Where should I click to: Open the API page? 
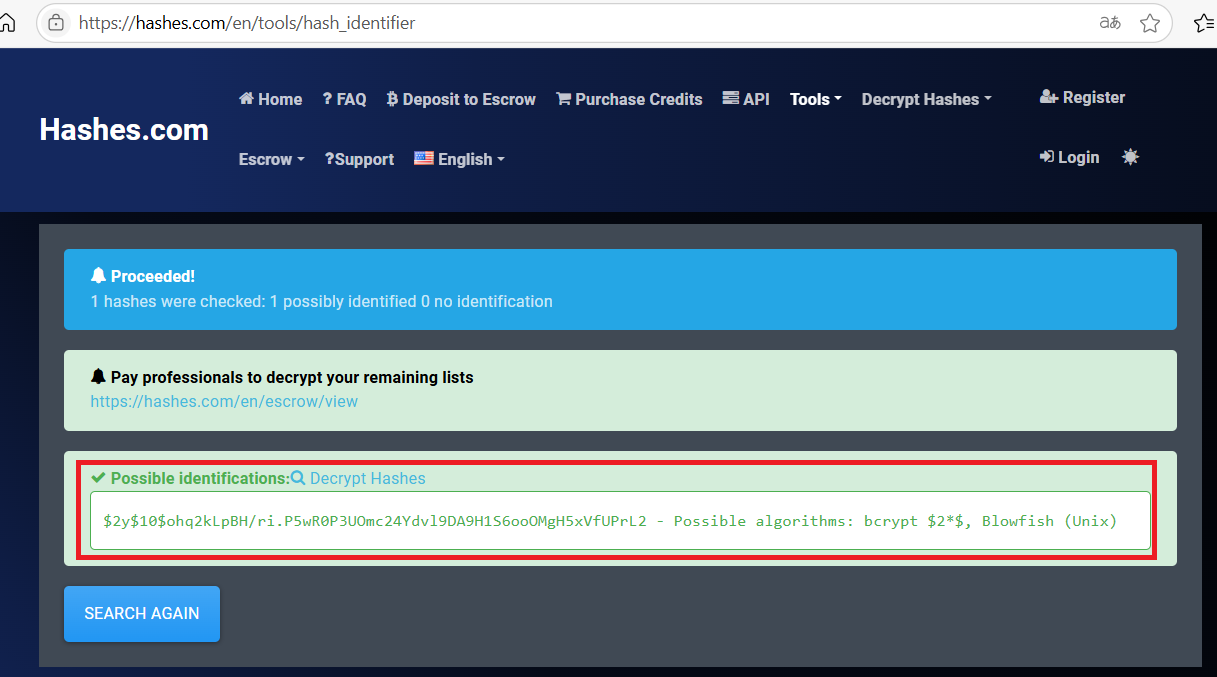746,99
